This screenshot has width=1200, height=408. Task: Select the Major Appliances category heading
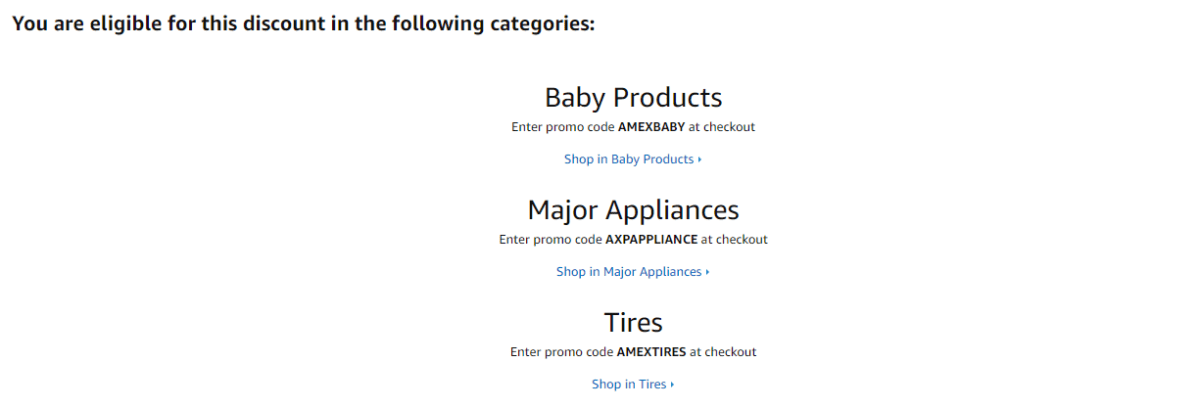point(633,210)
